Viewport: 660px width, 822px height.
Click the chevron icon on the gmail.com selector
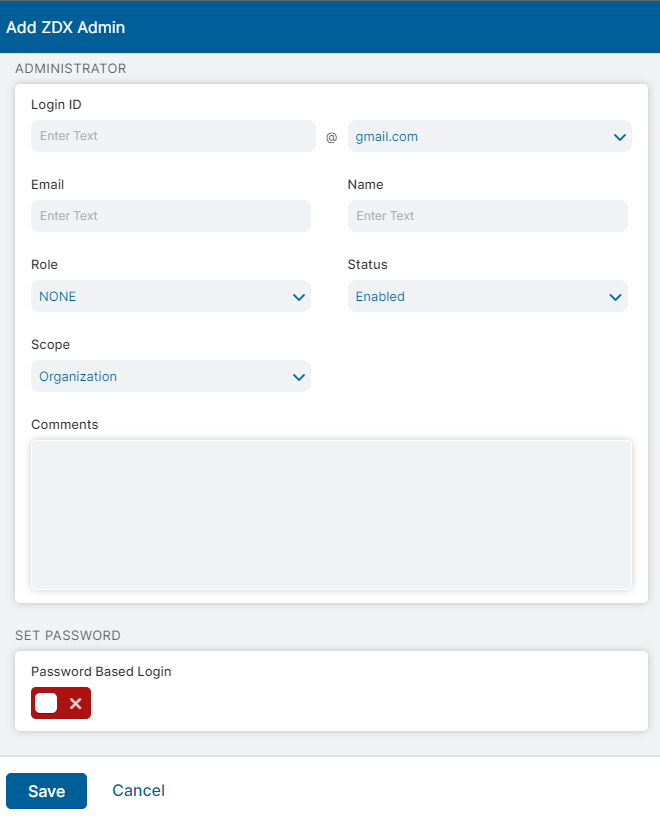point(618,136)
